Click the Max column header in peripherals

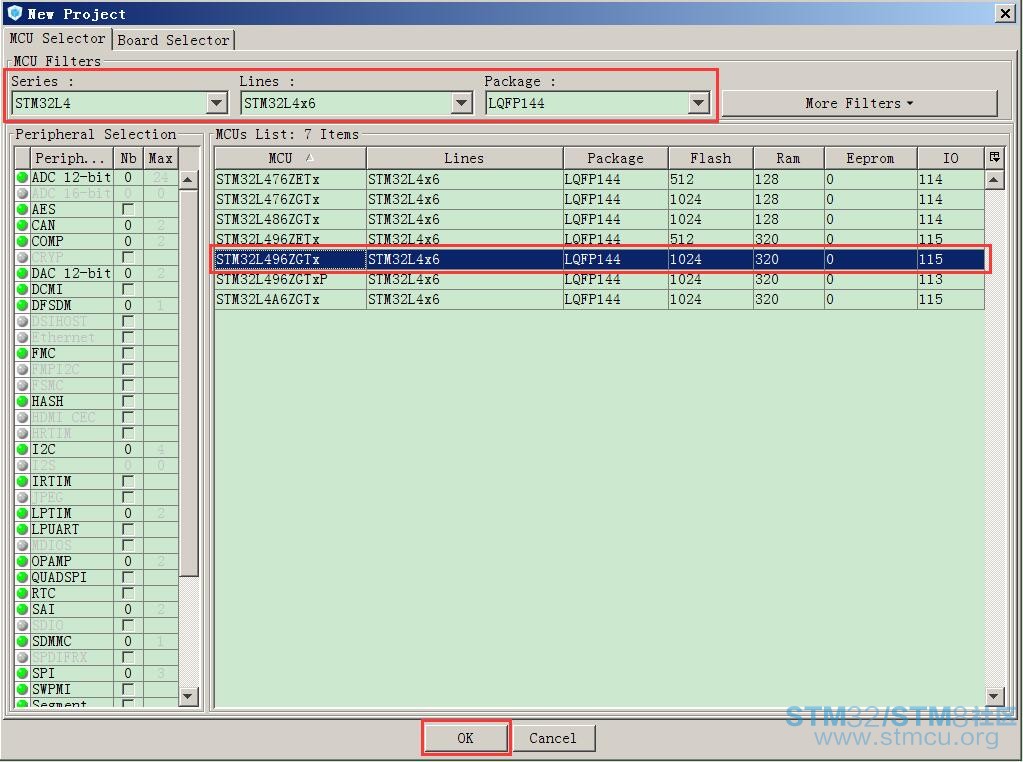coord(160,158)
